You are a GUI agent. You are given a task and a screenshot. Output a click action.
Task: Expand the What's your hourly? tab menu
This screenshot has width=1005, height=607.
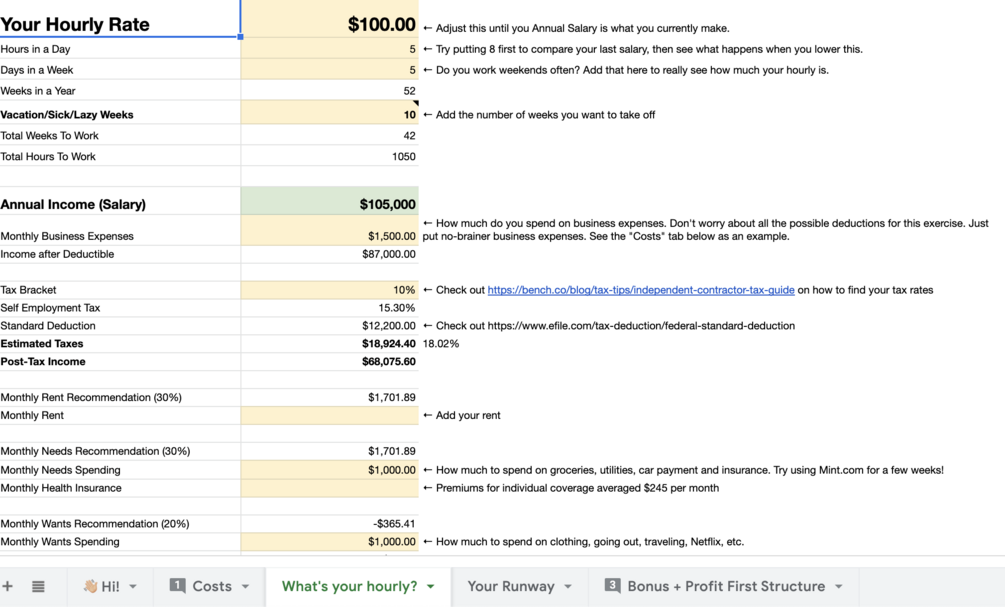click(431, 587)
